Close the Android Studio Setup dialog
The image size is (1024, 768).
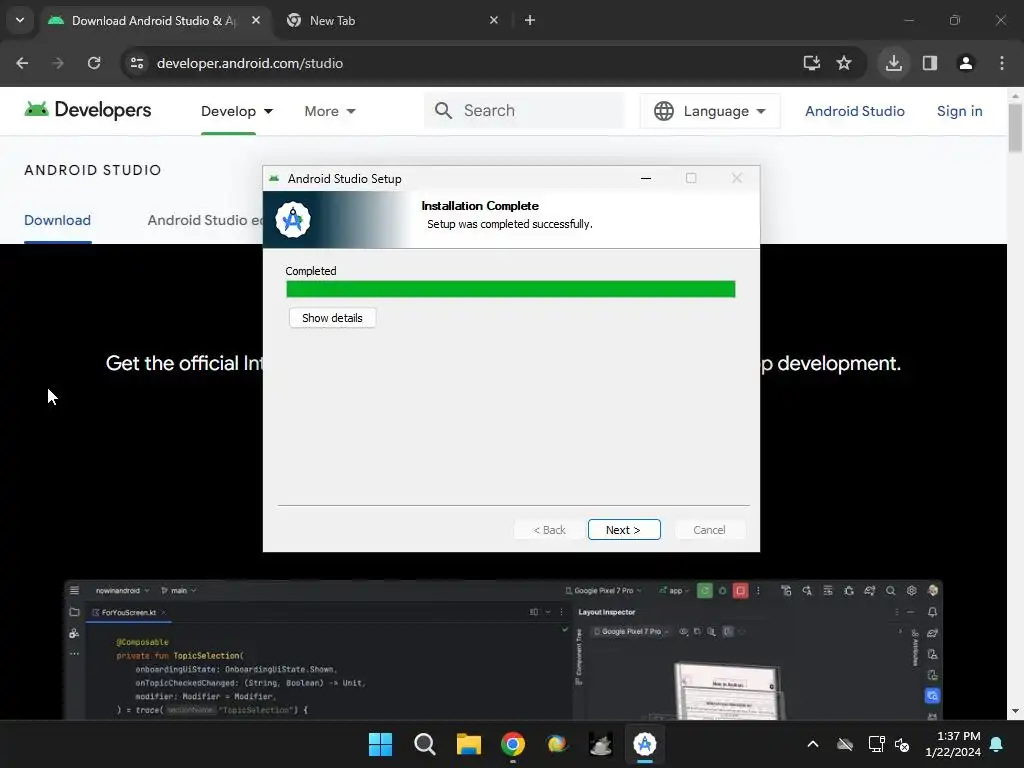pos(737,178)
